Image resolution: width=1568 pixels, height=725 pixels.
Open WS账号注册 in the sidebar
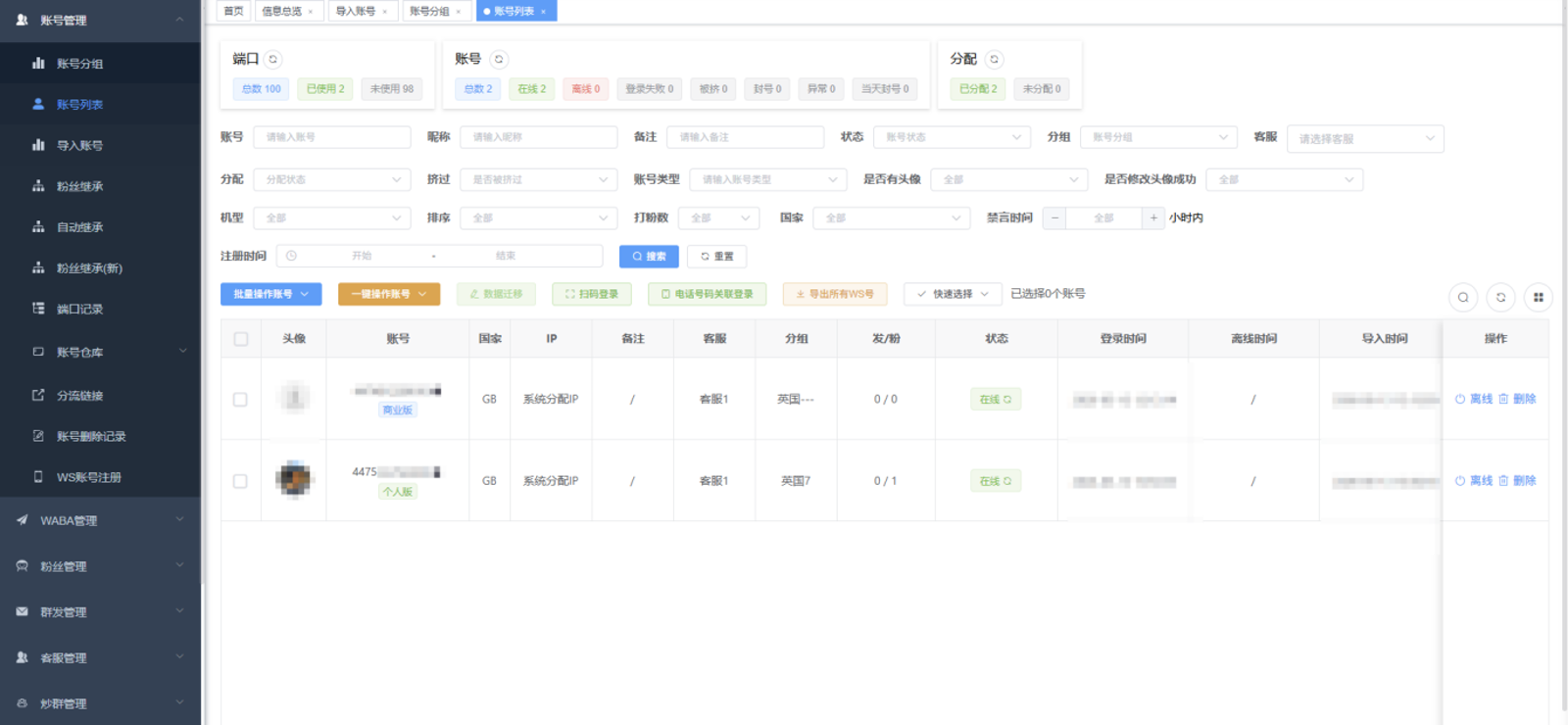[100, 477]
